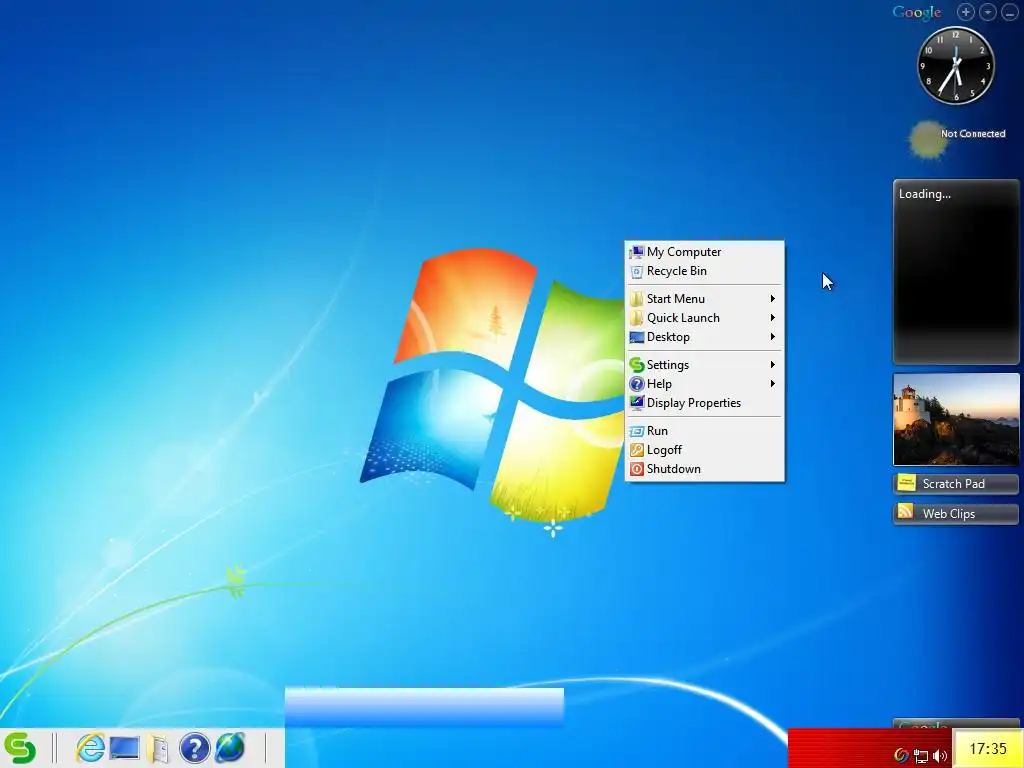The image size is (1024, 768).
Task: Choose Run in the menu
Action: (x=705, y=431)
